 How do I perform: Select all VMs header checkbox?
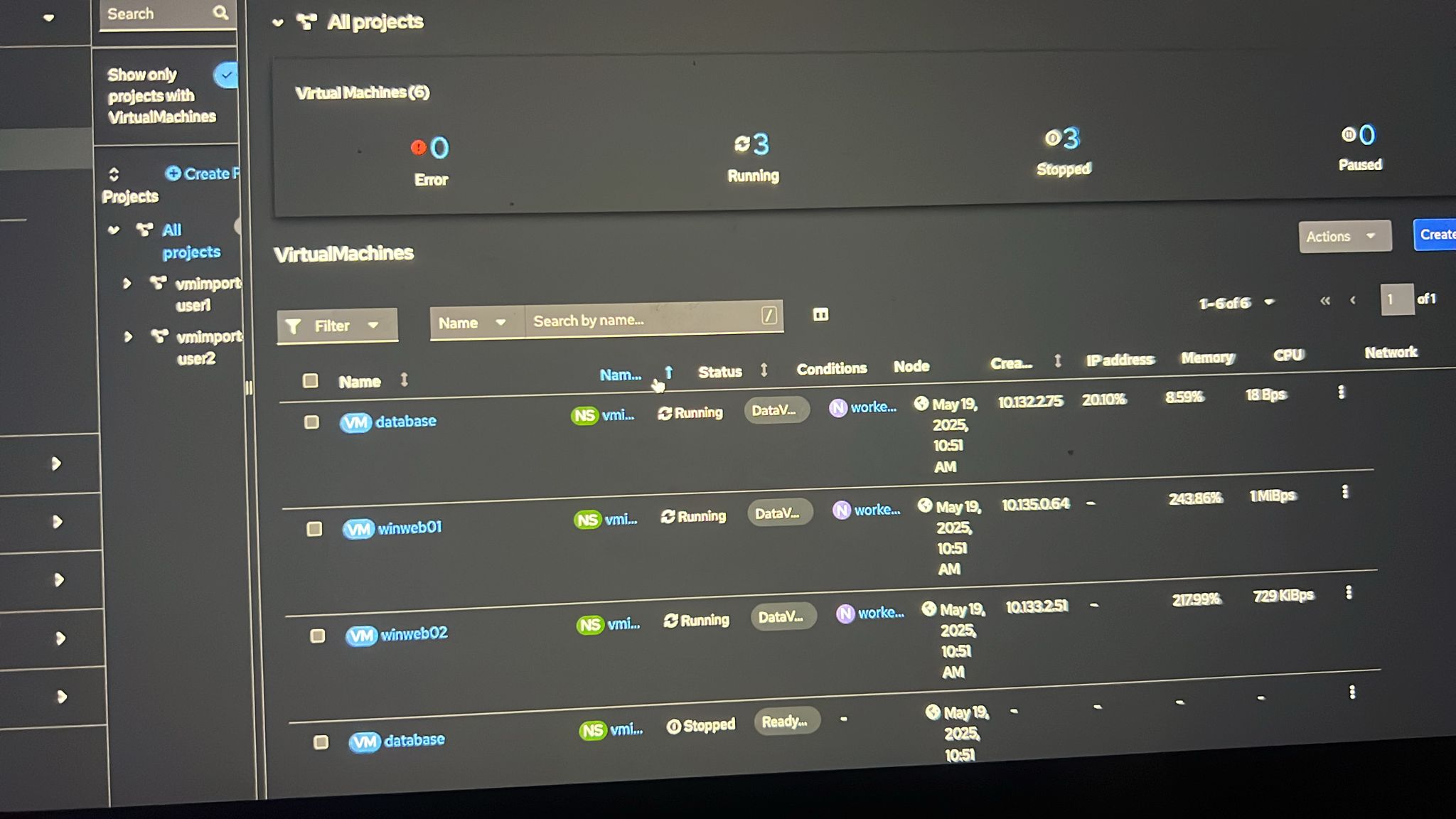point(310,380)
